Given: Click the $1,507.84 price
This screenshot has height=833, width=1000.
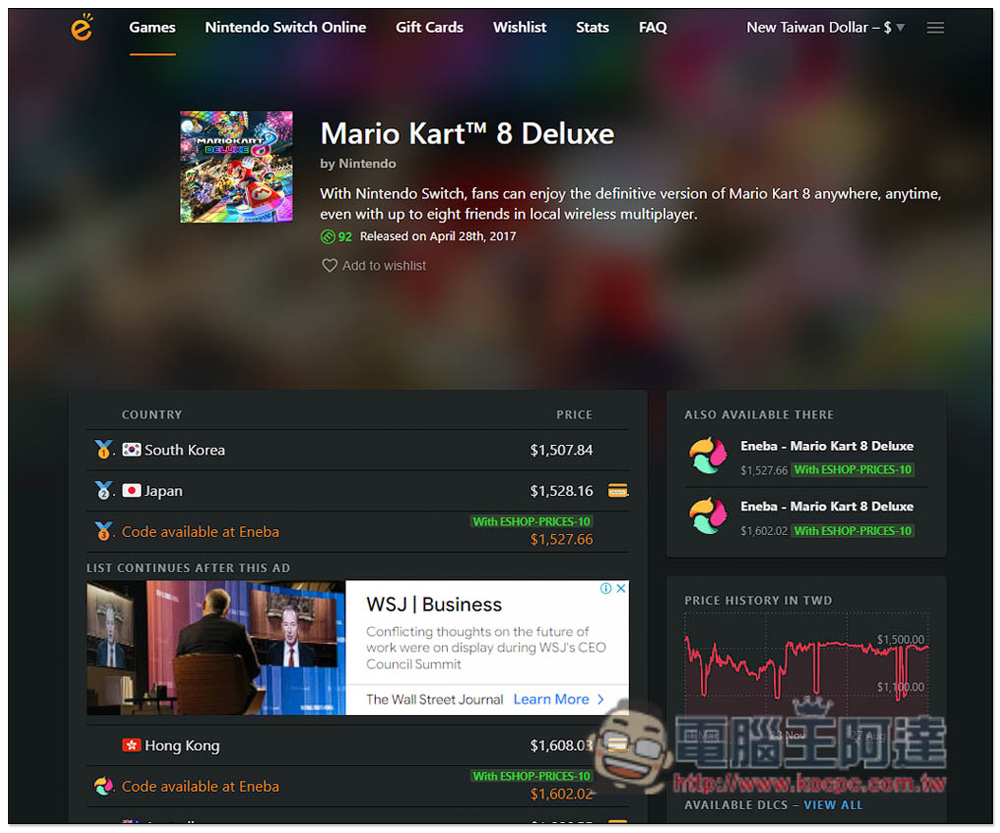Looking at the screenshot, I should point(561,450).
